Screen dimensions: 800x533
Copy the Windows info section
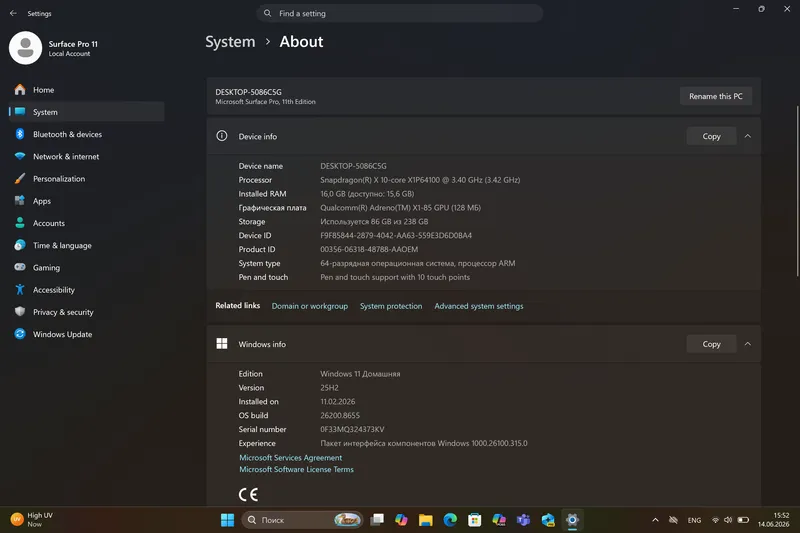(x=711, y=344)
